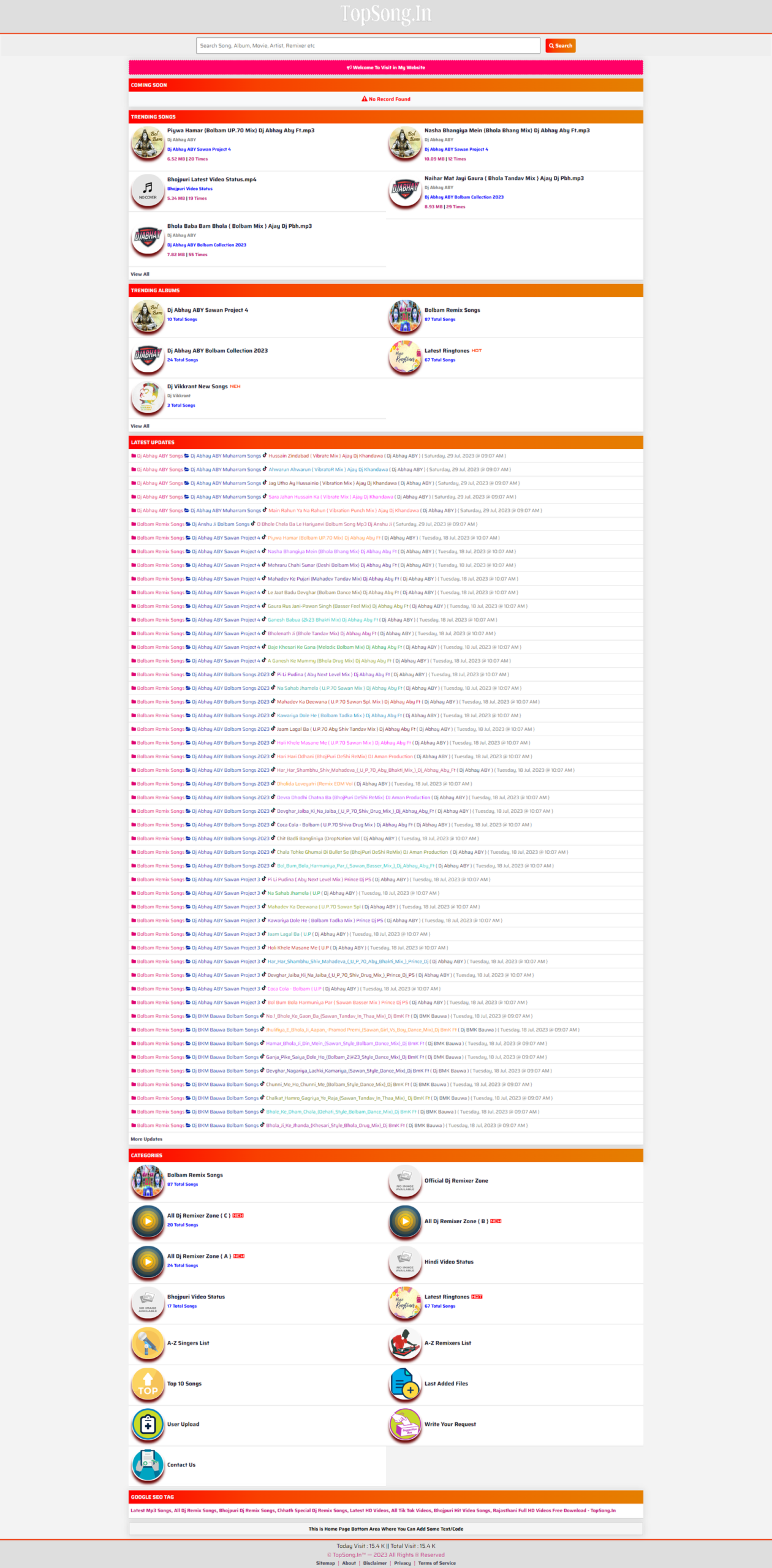Screen dimensions: 772x1568
Task: Open the Last Added Files icon
Action: pyautogui.click(x=405, y=1384)
